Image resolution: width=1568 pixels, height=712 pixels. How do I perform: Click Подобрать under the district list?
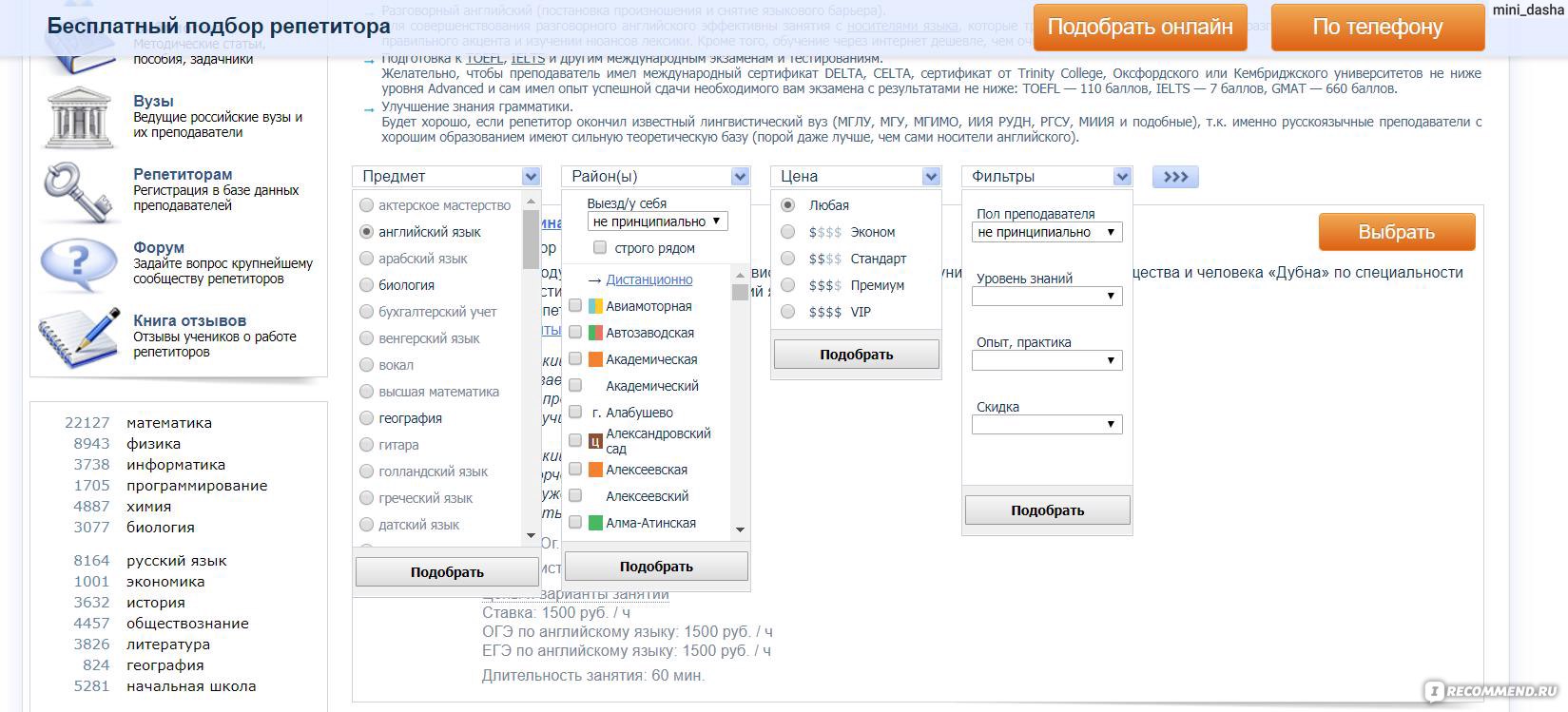click(x=656, y=567)
